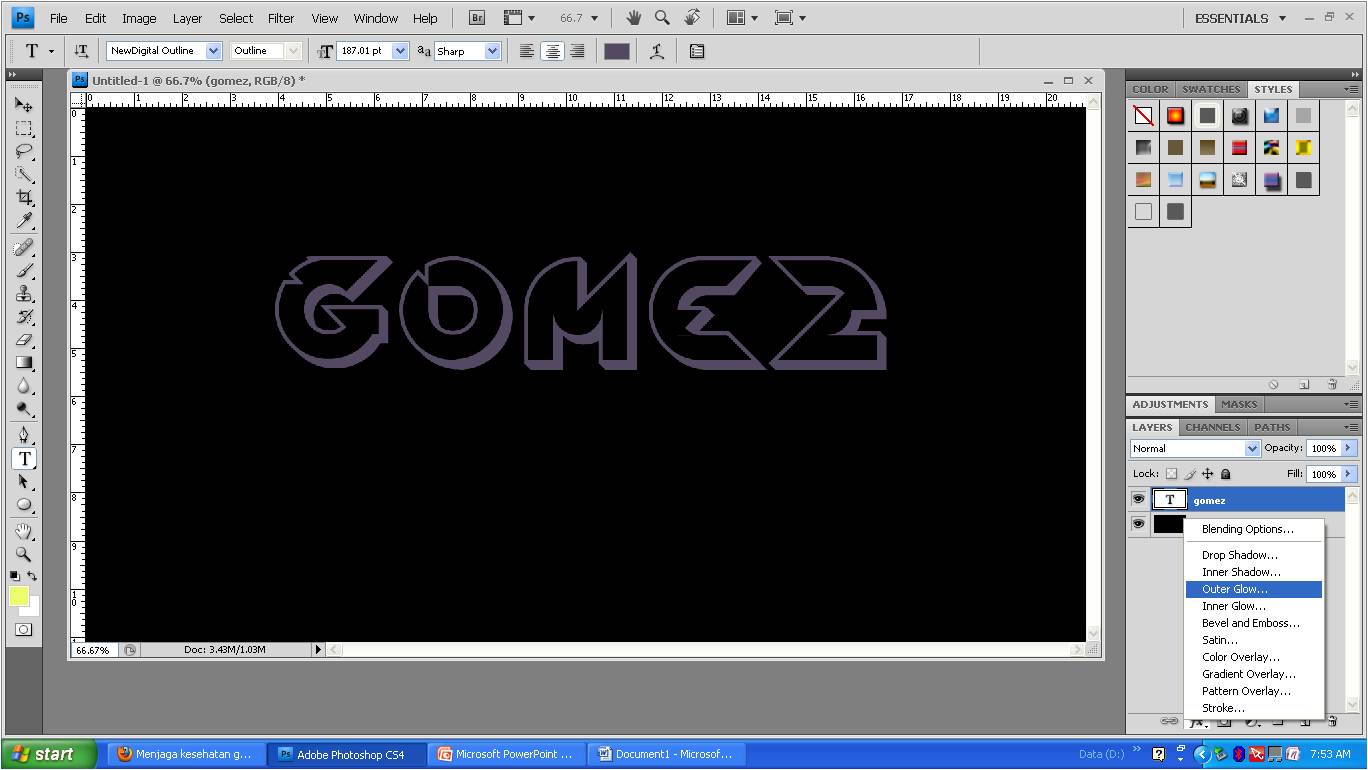
Task: Open the font size dropdown
Action: tap(401, 51)
